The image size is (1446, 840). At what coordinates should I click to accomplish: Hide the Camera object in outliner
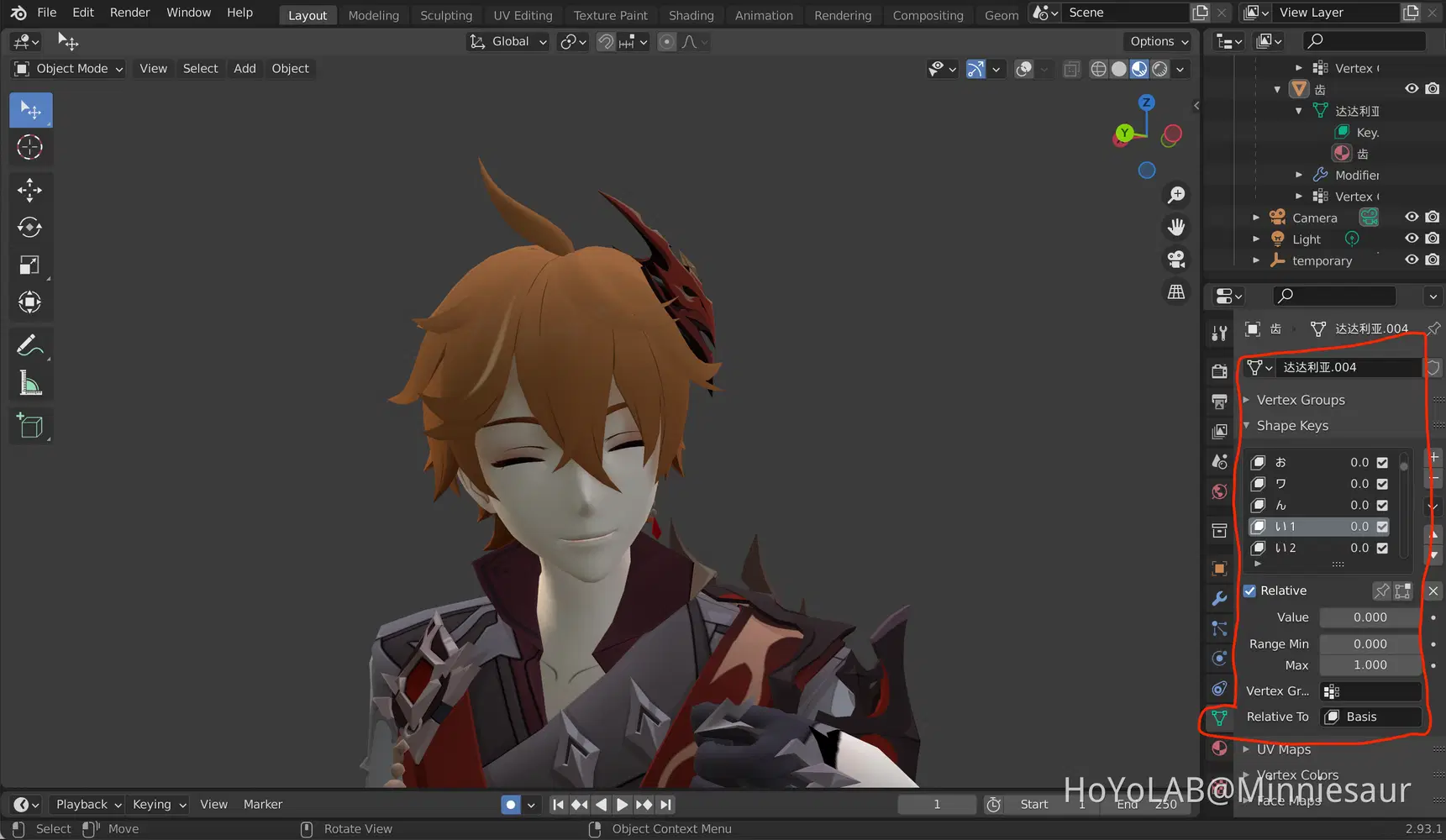pyautogui.click(x=1412, y=218)
